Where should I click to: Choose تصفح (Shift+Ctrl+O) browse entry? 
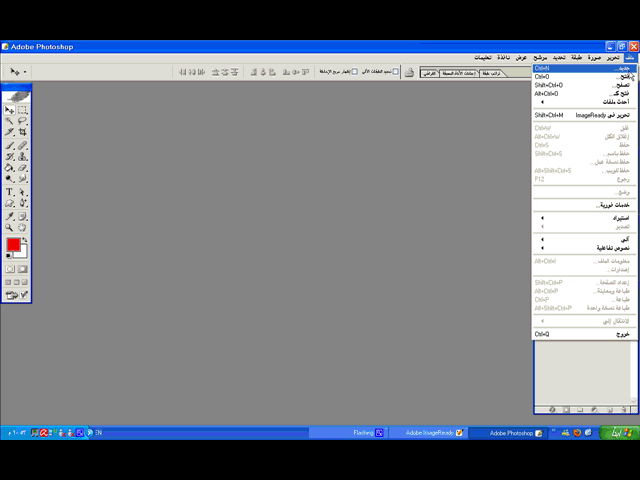[x=584, y=85]
